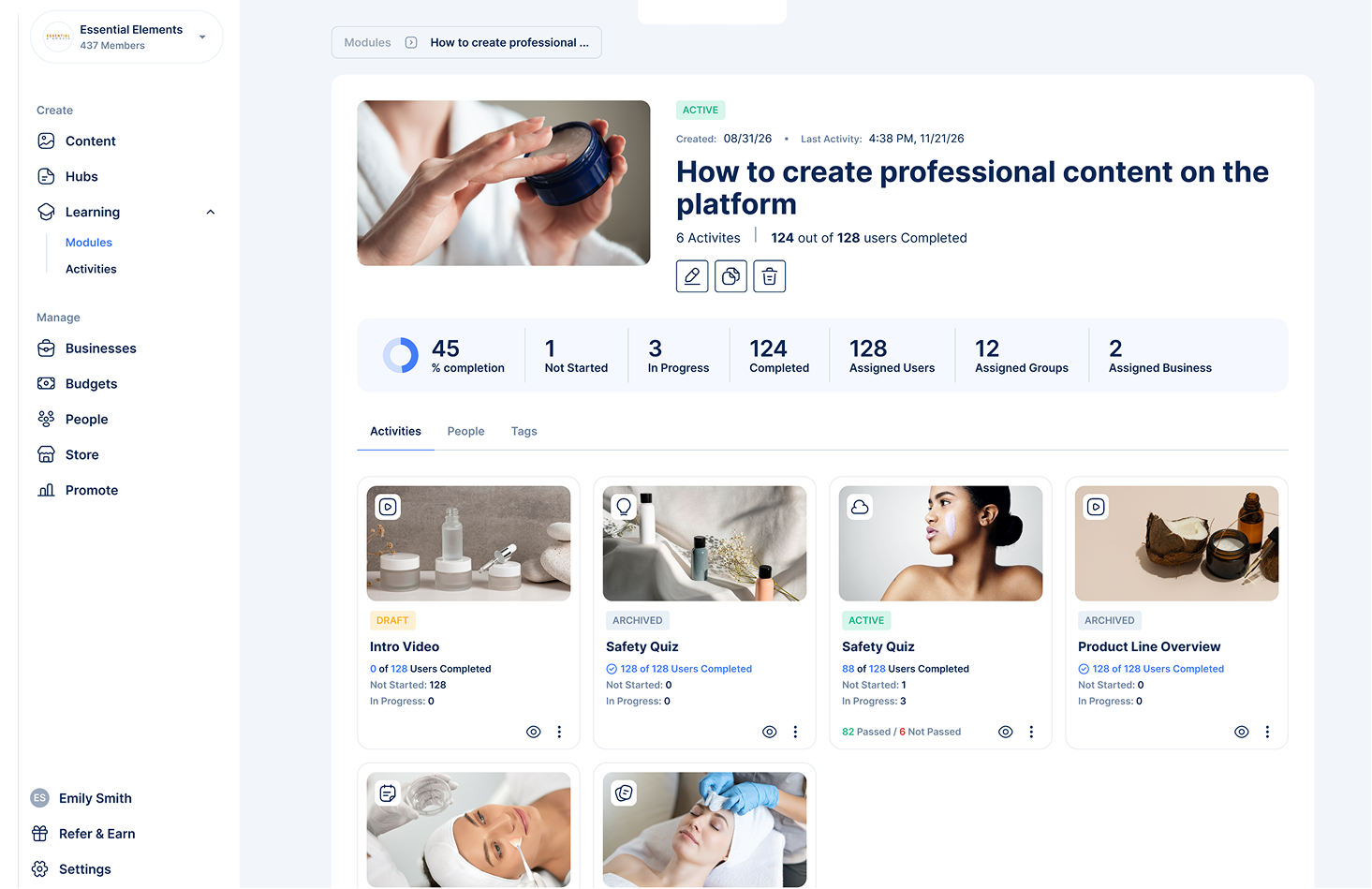
Task: Click 'How to create professional ...' breadcrumb
Action: [x=509, y=42]
